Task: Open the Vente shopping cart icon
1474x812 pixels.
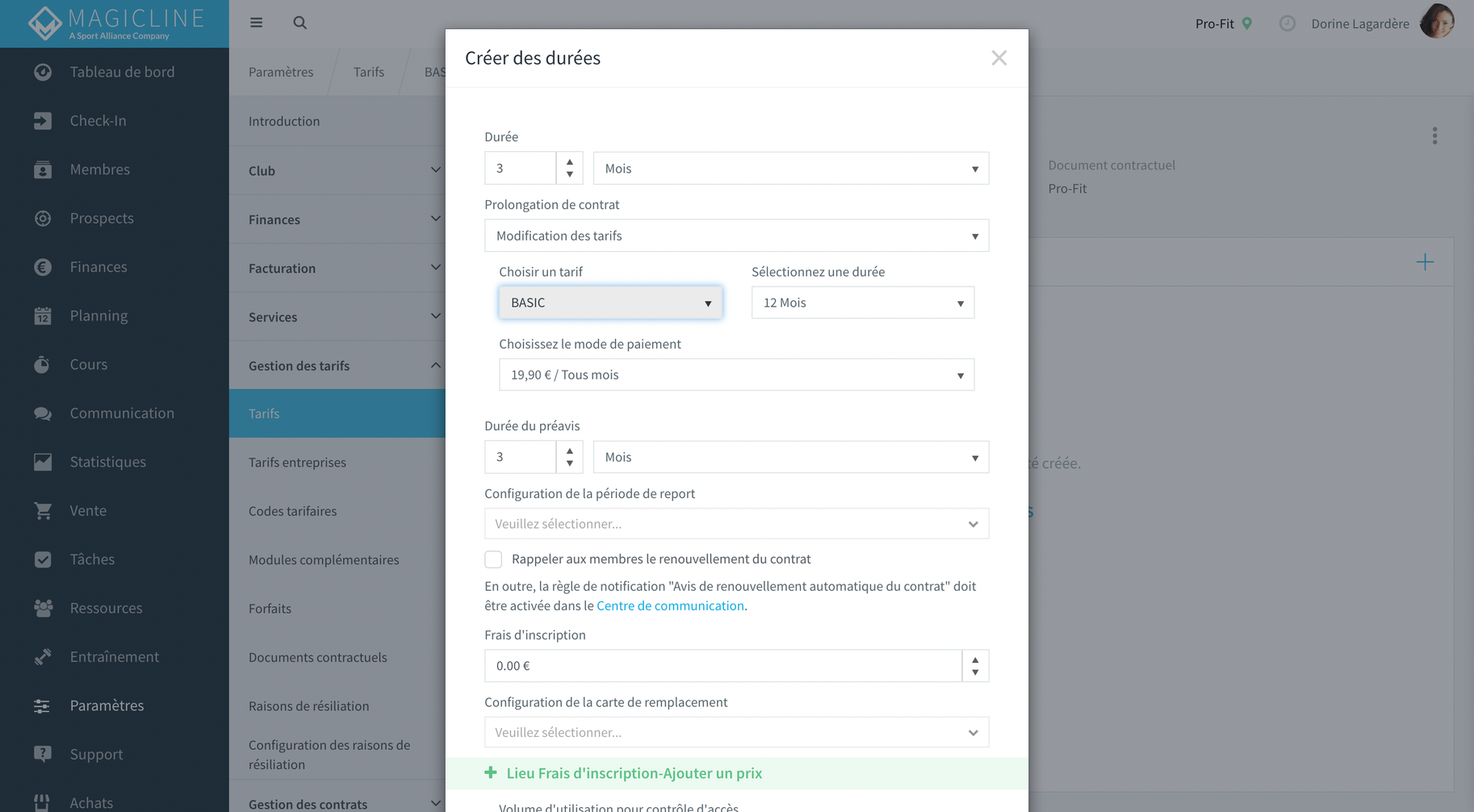Action: tap(43, 511)
